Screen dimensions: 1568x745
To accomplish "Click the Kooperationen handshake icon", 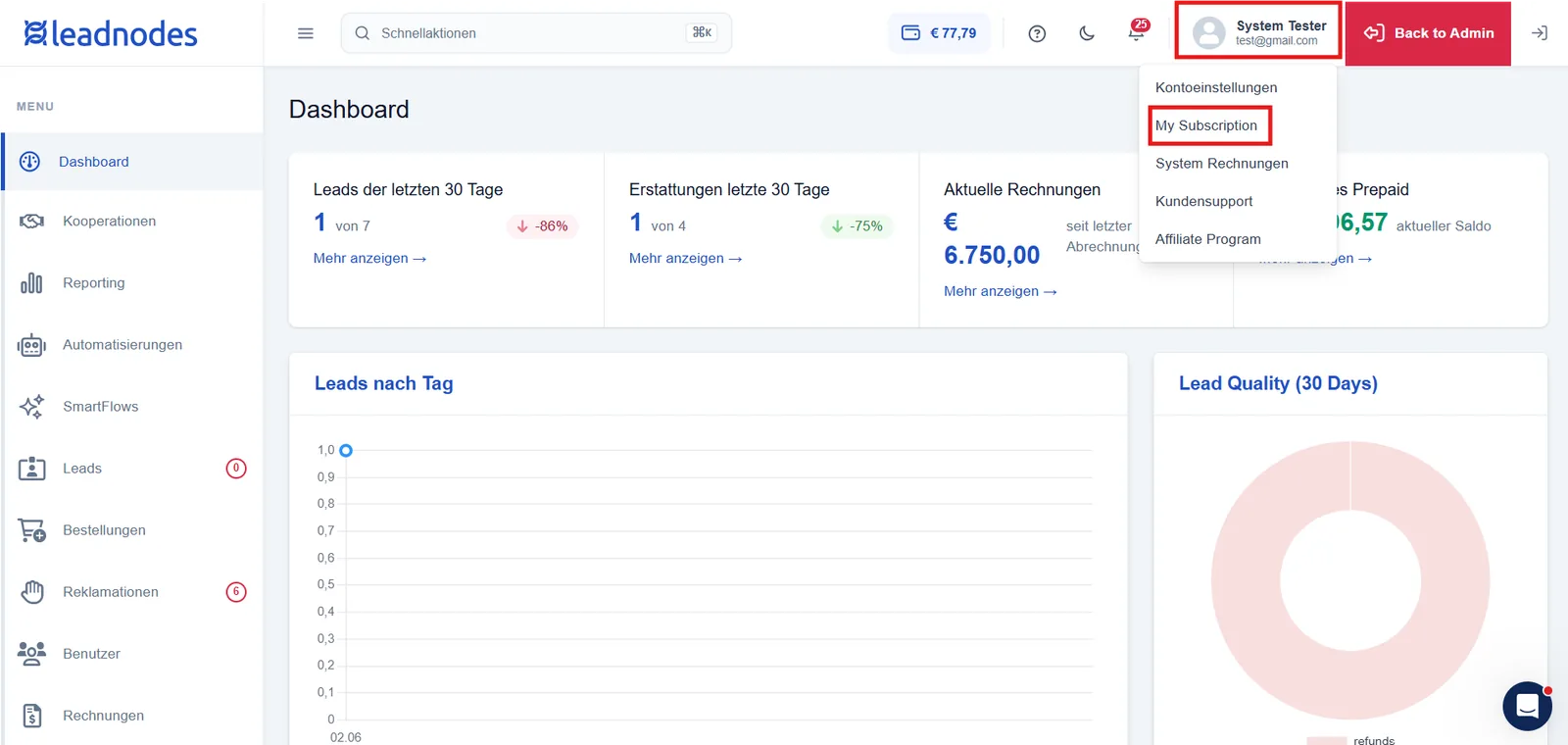I will tap(31, 222).
